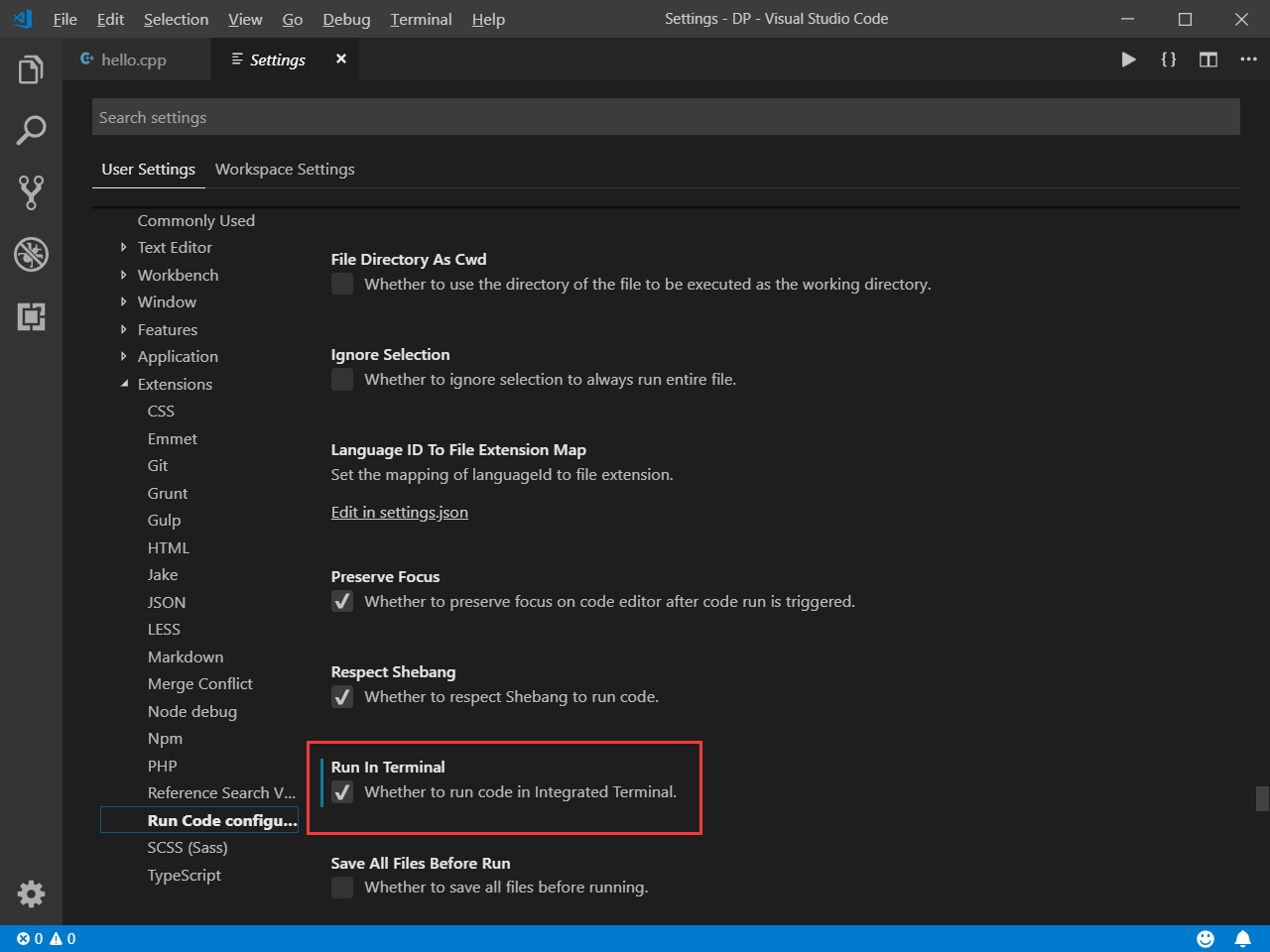Switch to the hello.cpp editor tab
The width and height of the screenshot is (1270, 952).
[137, 59]
